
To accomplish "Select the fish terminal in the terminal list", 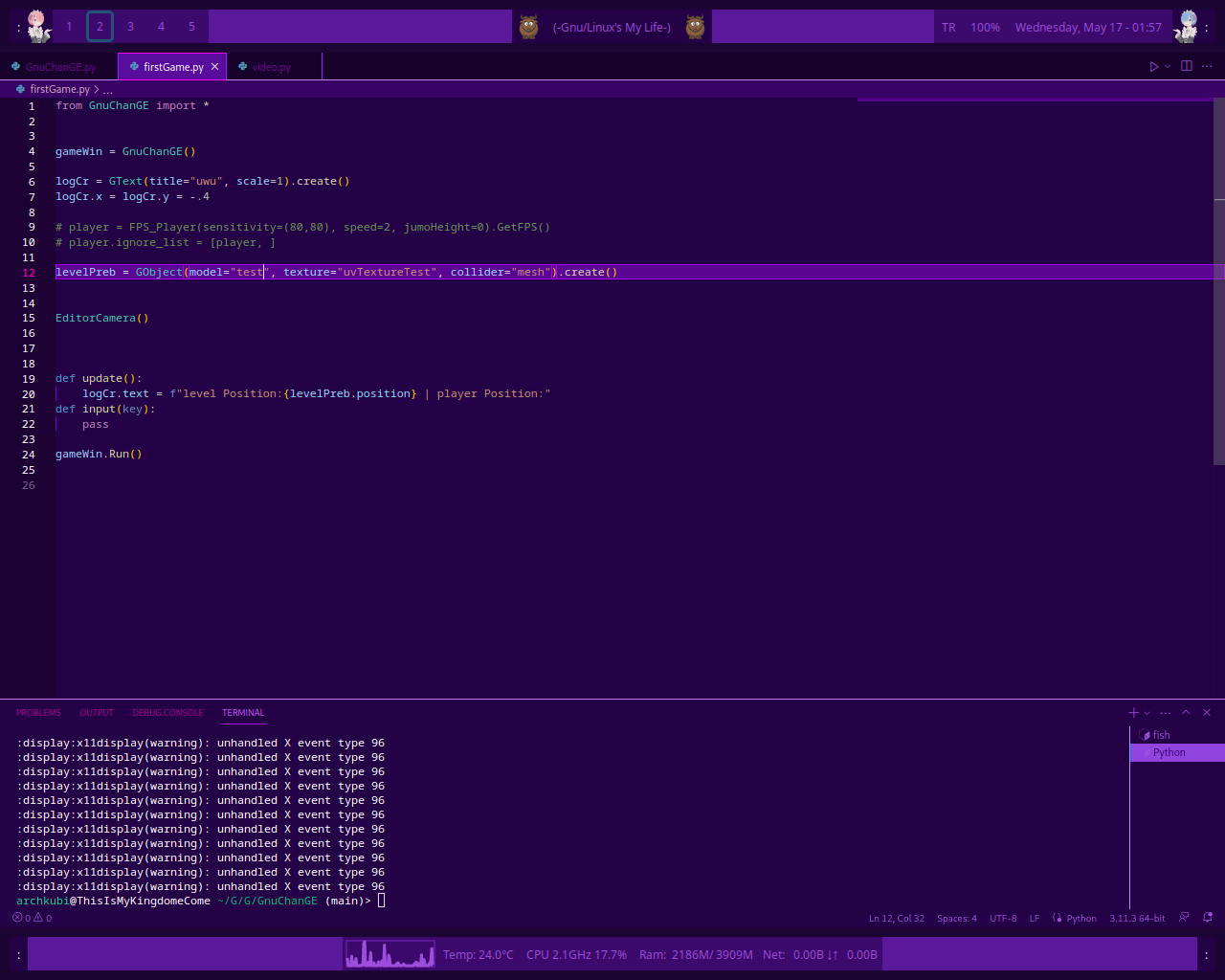I will point(1161,735).
